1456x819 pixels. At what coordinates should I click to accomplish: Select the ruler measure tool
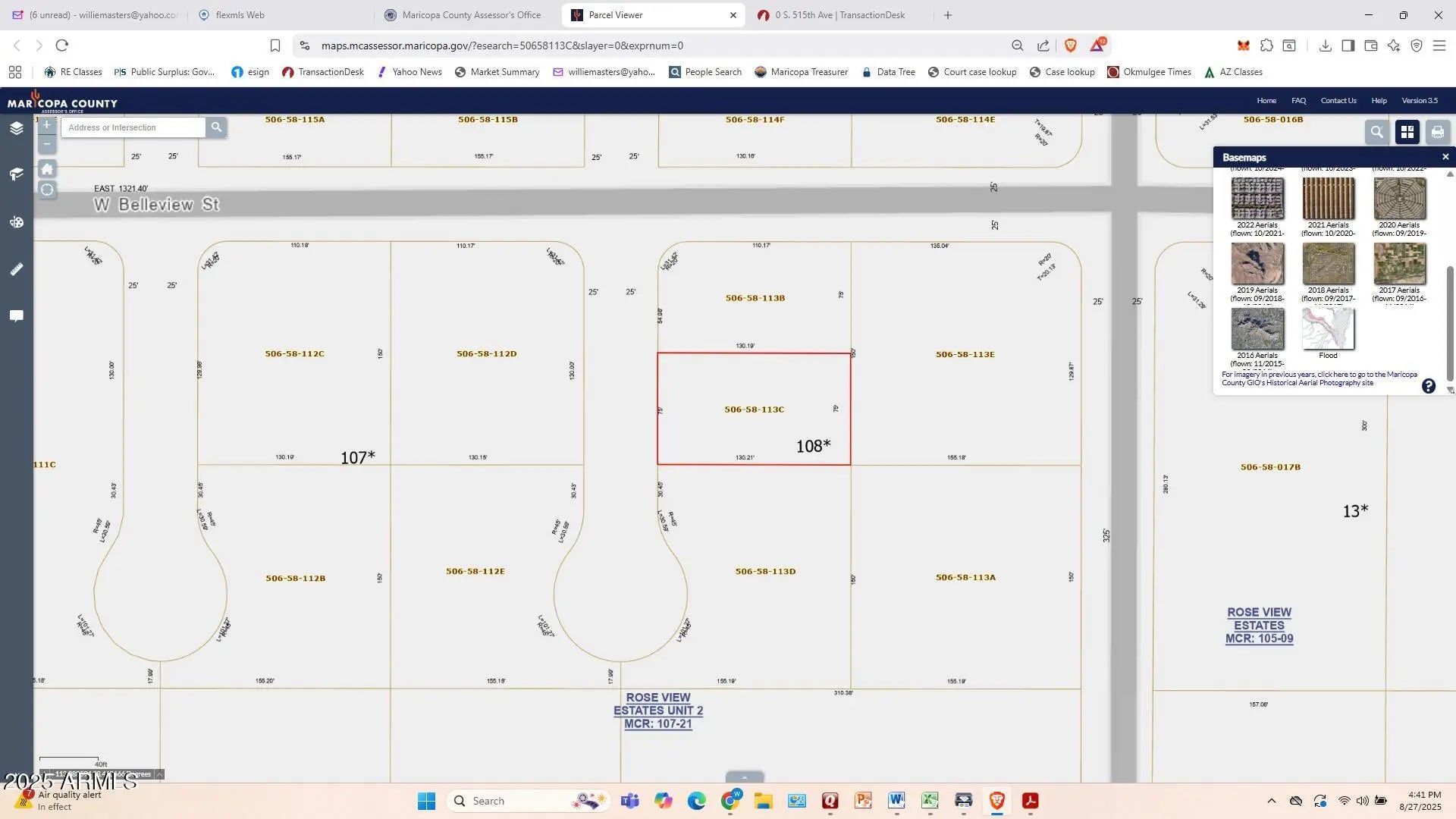point(17,269)
